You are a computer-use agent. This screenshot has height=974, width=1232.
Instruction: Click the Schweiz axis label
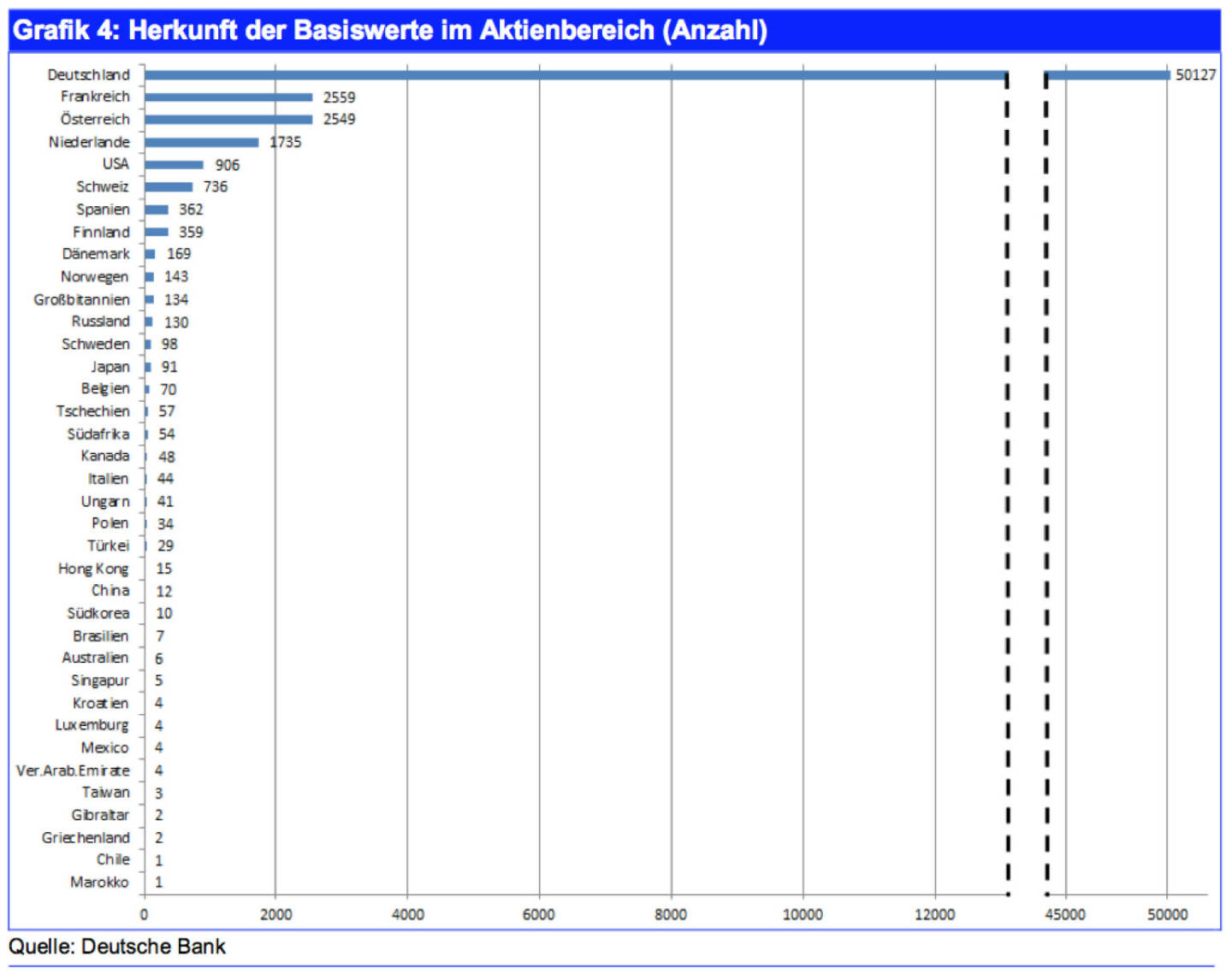(x=103, y=186)
